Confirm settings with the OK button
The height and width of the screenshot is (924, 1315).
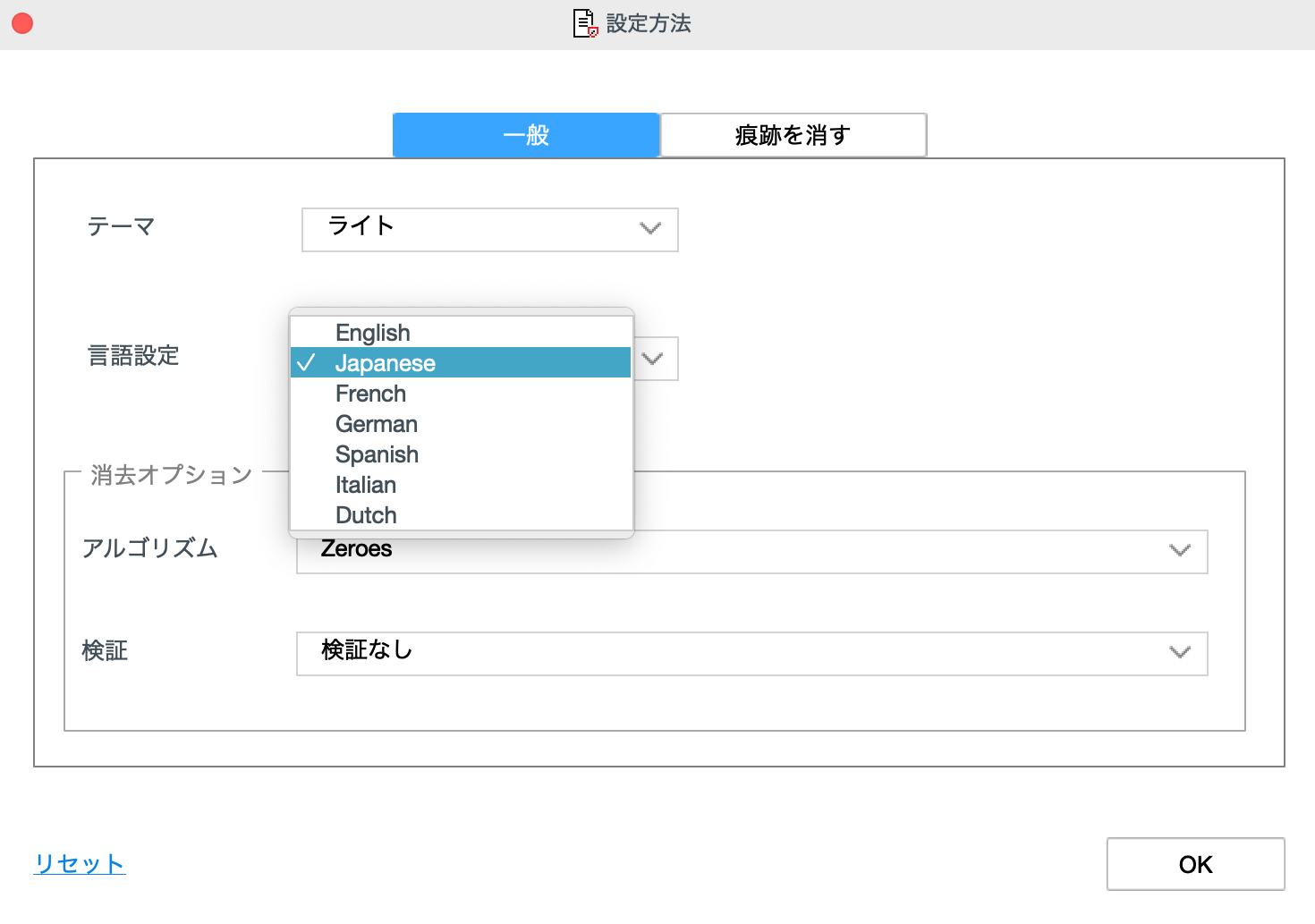point(1196,864)
